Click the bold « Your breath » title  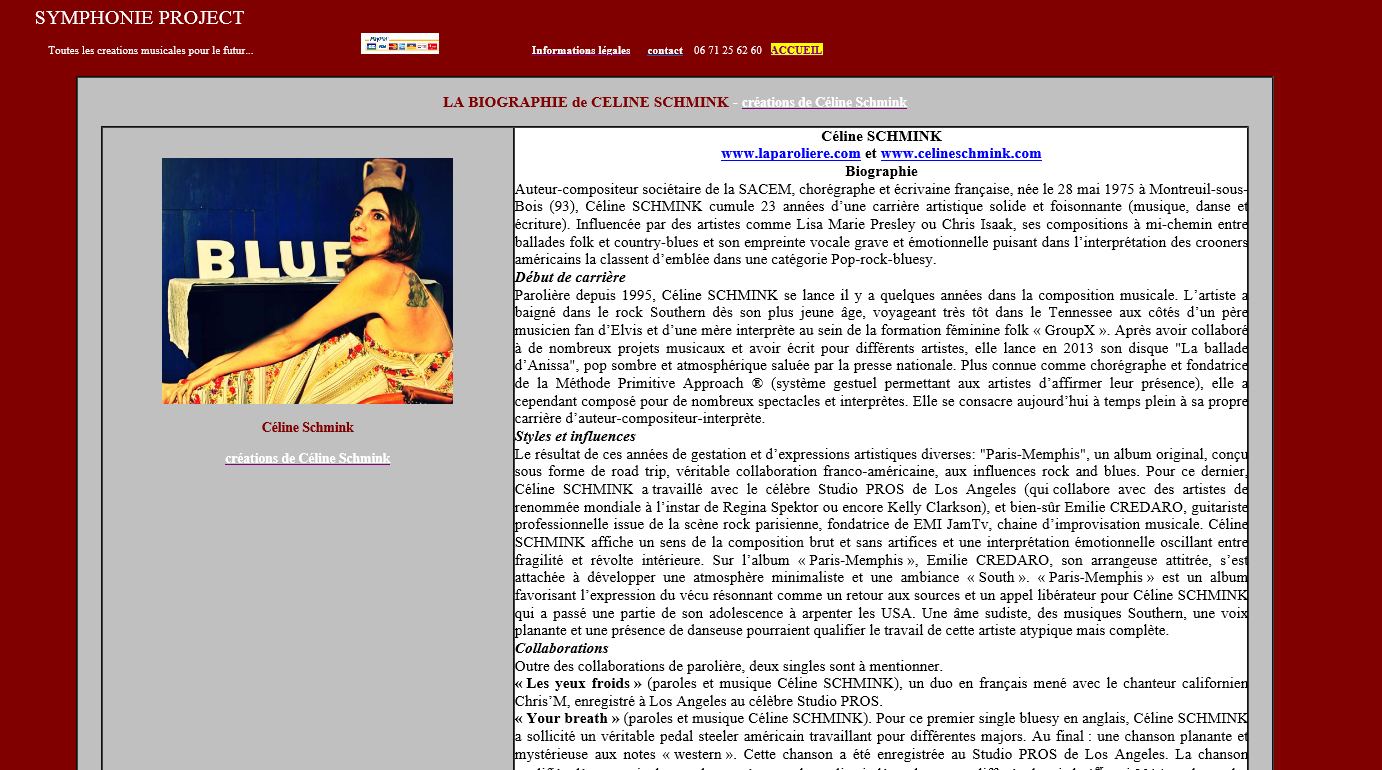[x=567, y=719]
